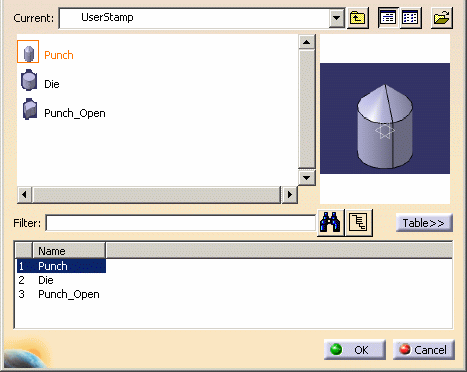467x372 pixels.
Task: Click the tree structure filter icon
Action: [359, 223]
